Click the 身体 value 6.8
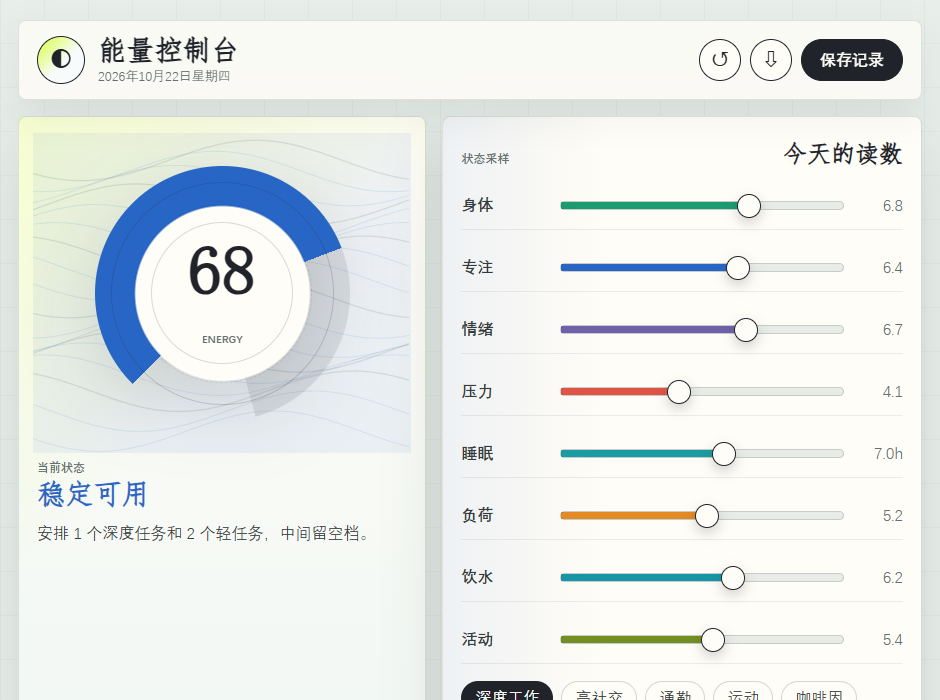Viewport: 940px width, 700px height. (x=892, y=206)
